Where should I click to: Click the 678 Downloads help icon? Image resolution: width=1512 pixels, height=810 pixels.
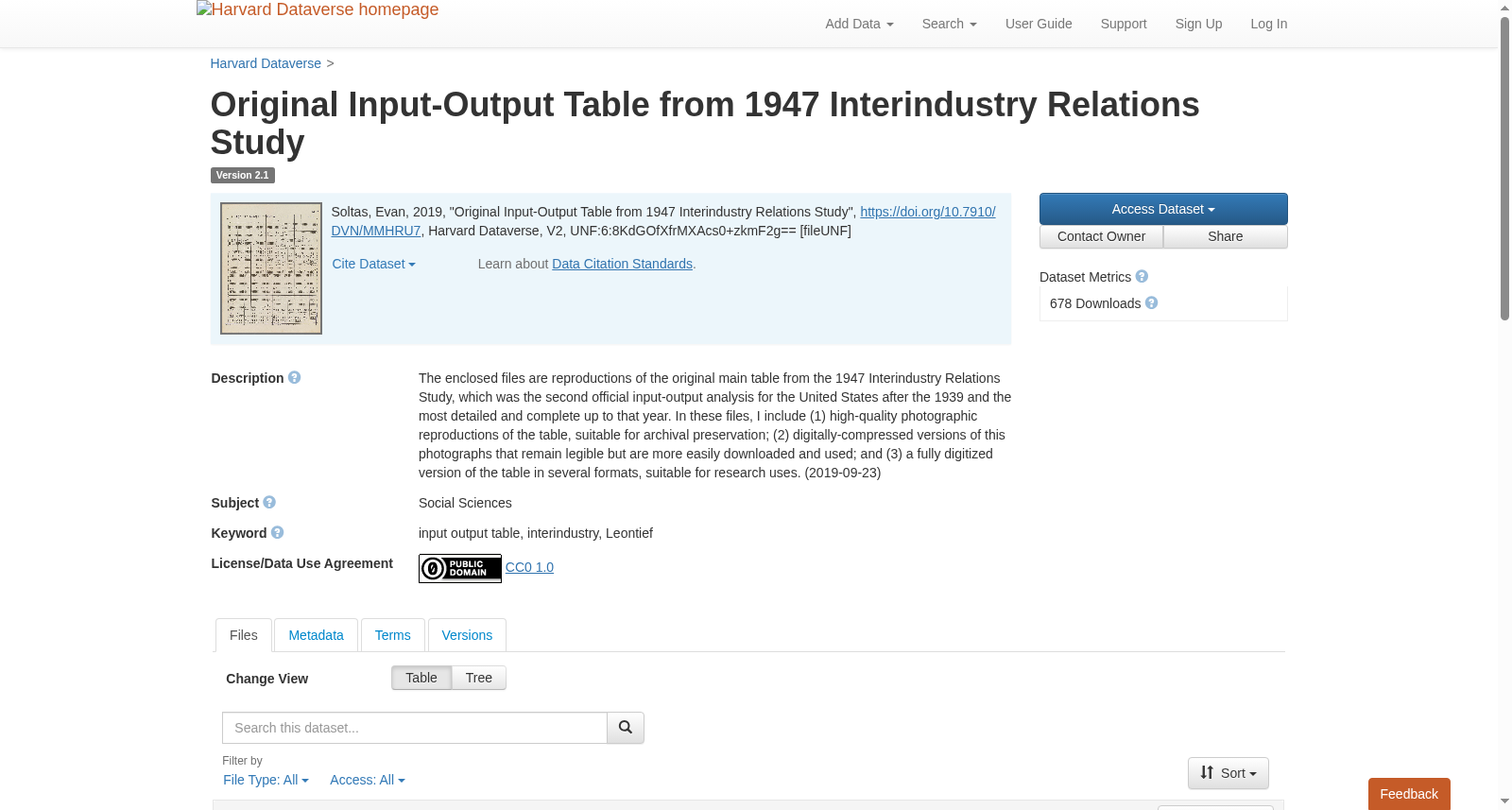(x=1151, y=302)
